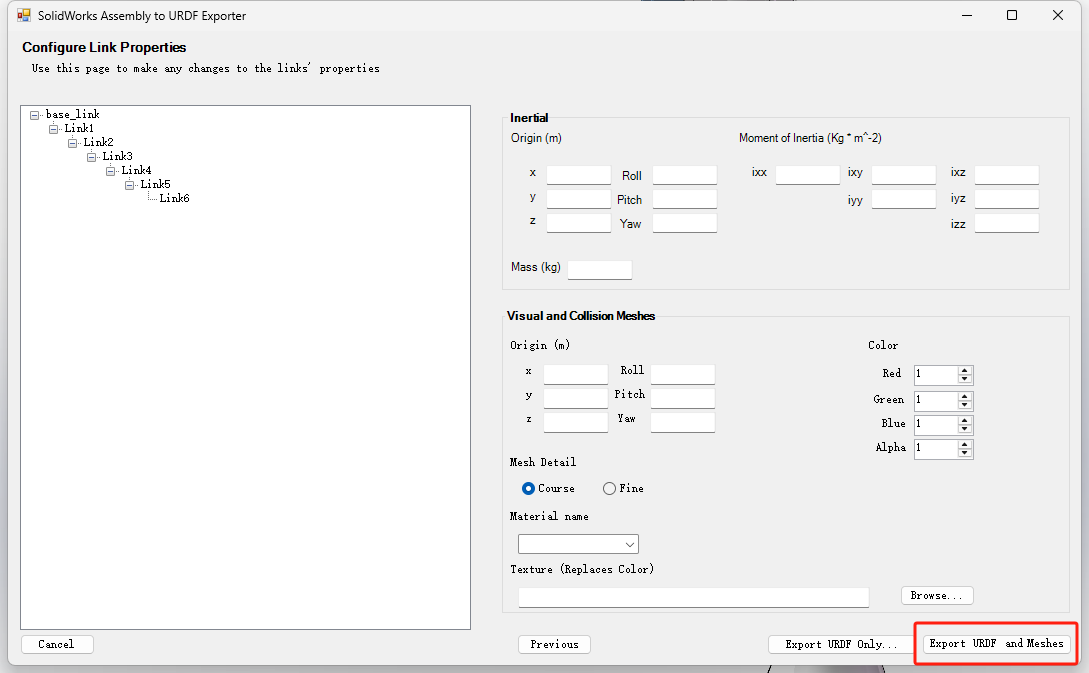Click the SolidWorks URDF Exporter title icon

tap(24, 15)
